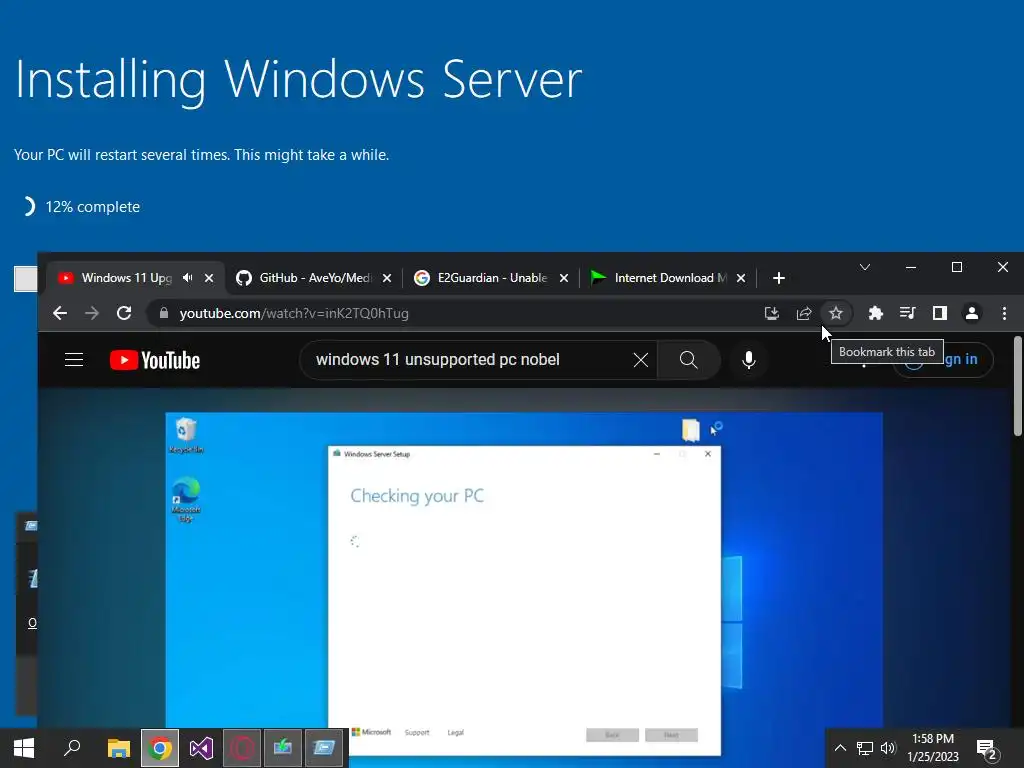Open Chrome three-dot menu
The image size is (1024, 768).
point(1004,313)
